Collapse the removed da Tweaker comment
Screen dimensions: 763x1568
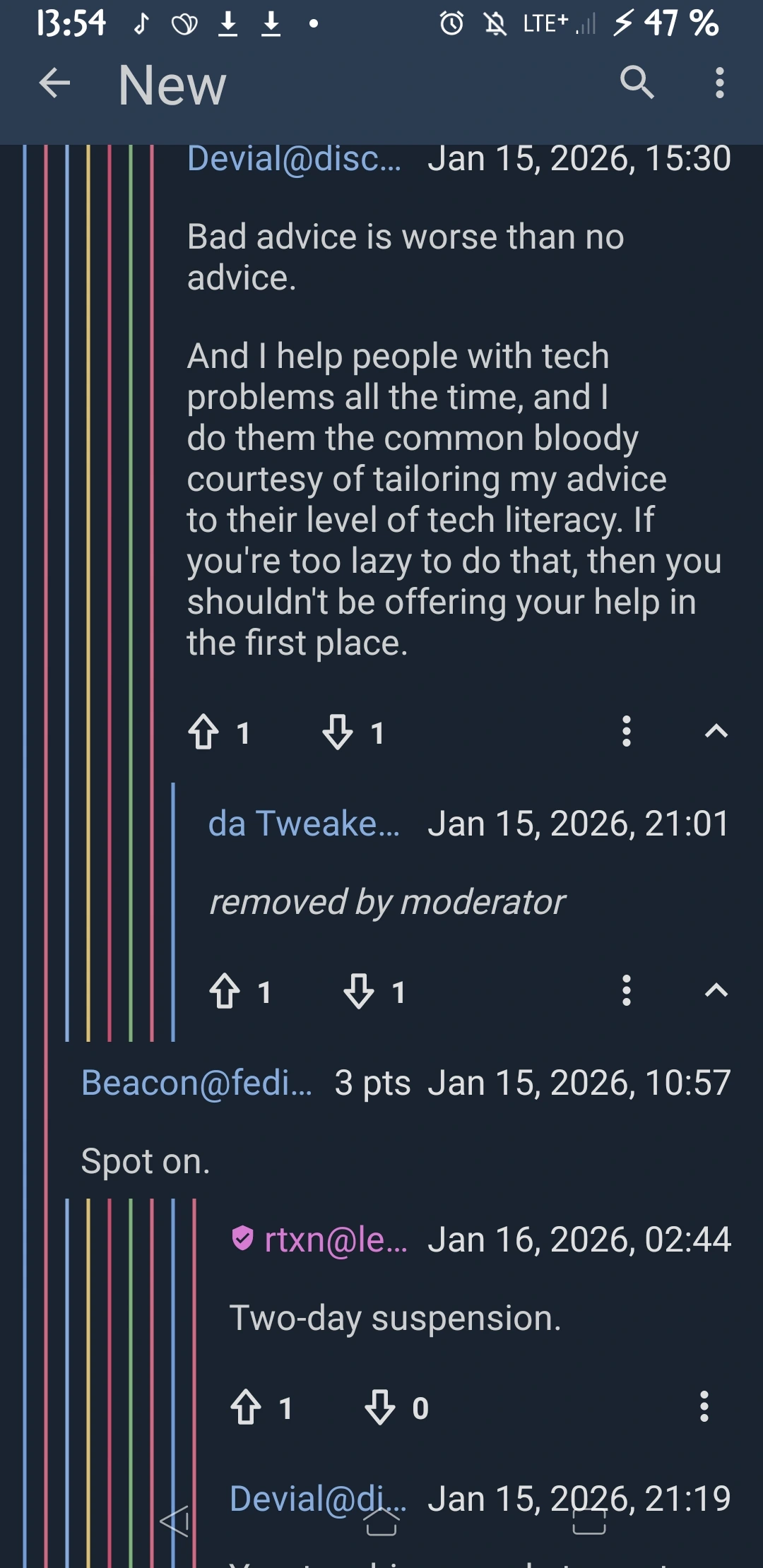tap(716, 991)
